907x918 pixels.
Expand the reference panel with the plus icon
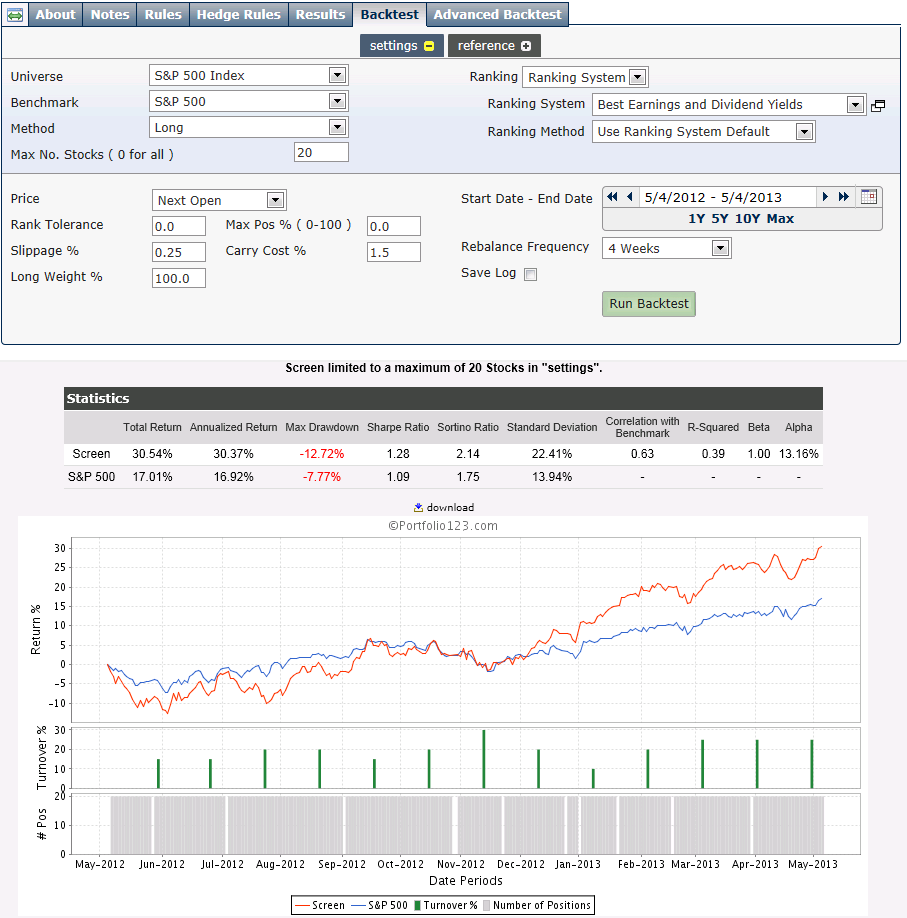pyautogui.click(x=526, y=45)
